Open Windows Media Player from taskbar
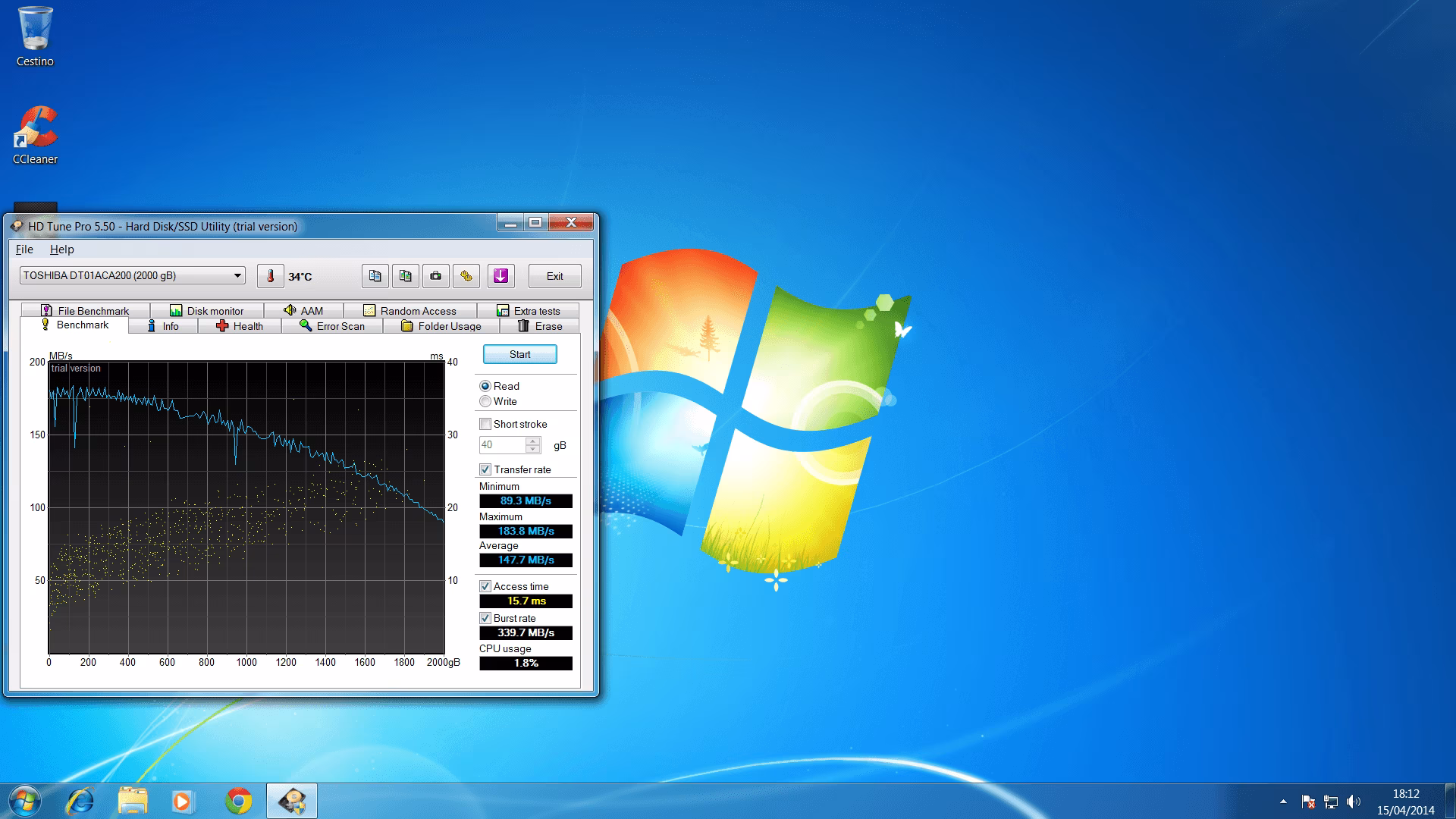Image resolution: width=1456 pixels, height=819 pixels. pyautogui.click(x=182, y=801)
